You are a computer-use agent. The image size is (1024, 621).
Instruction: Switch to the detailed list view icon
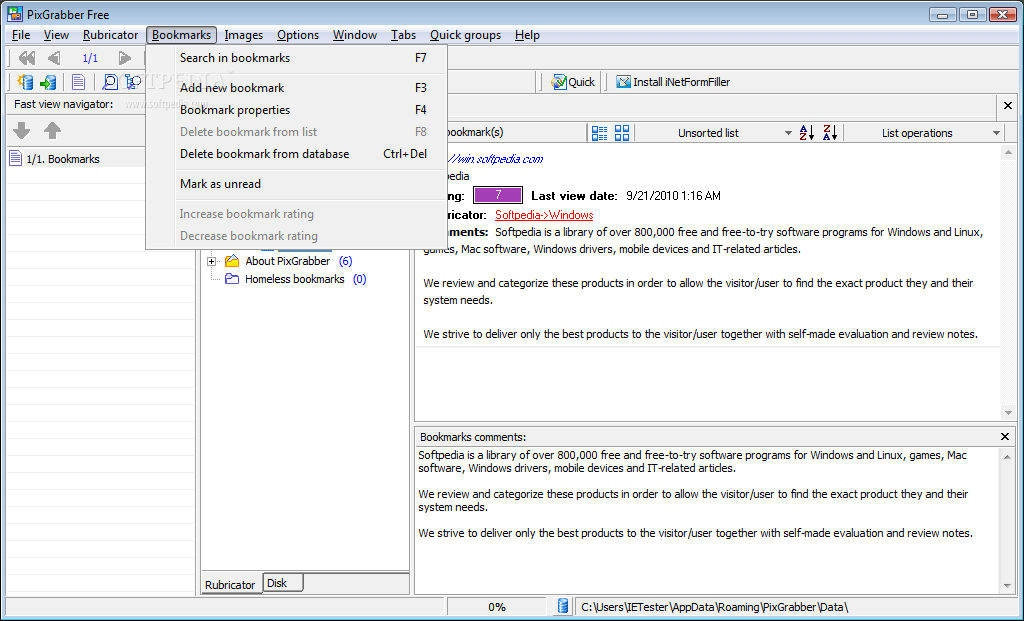point(599,133)
